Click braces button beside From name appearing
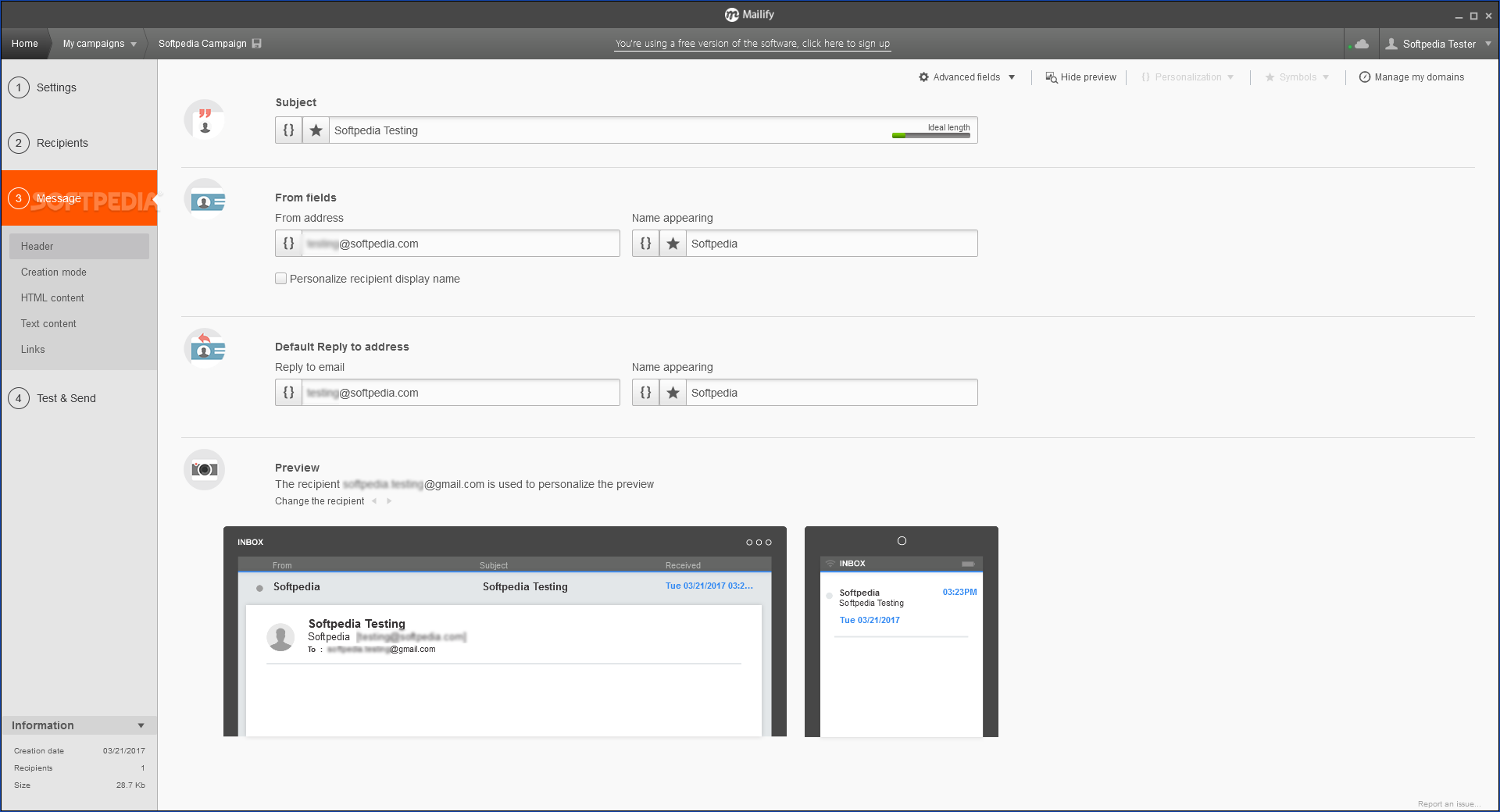Viewport: 1500px width, 812px height. coord(645,244)
